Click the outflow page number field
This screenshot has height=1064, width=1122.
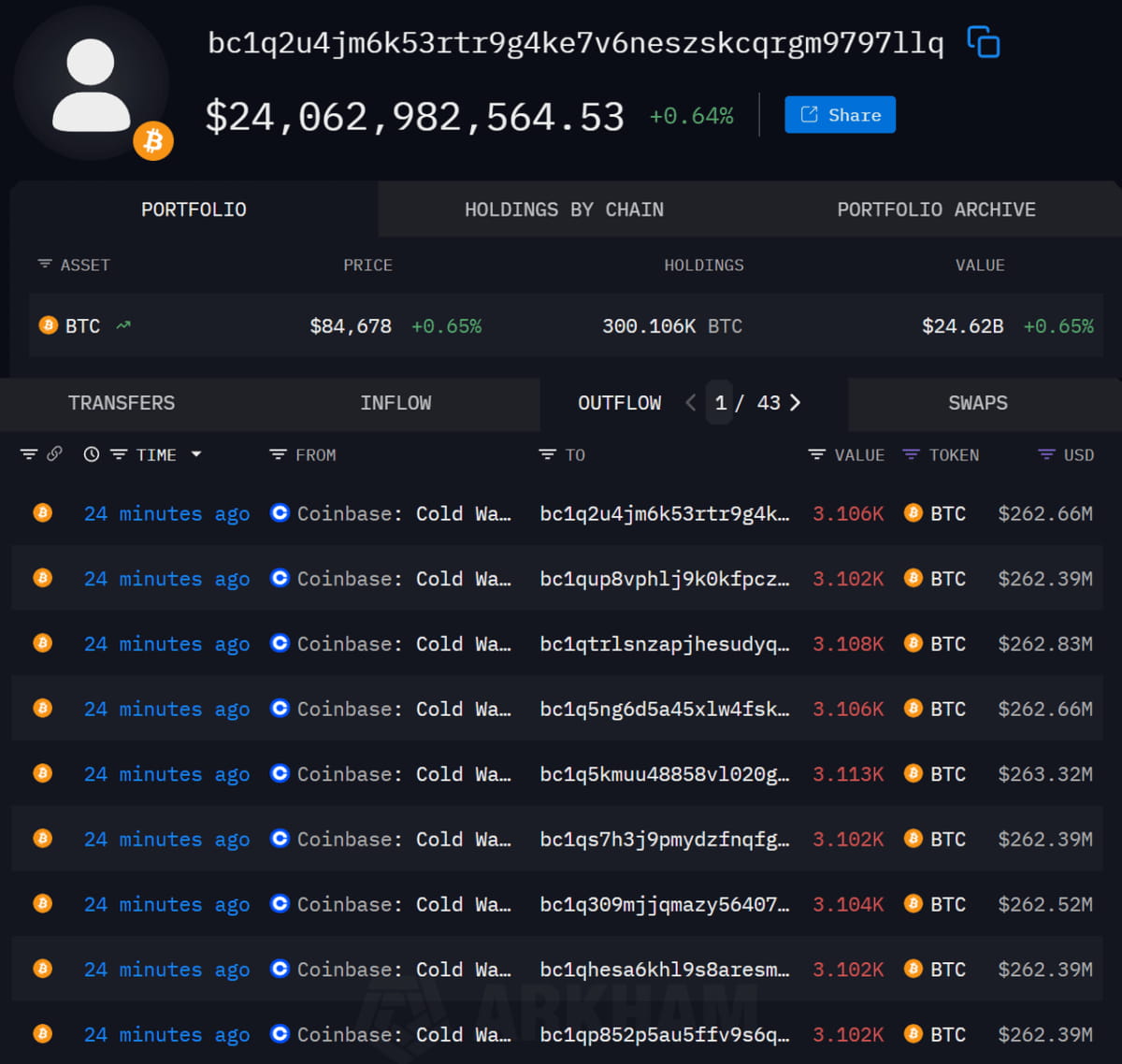[x=720, y=403]
